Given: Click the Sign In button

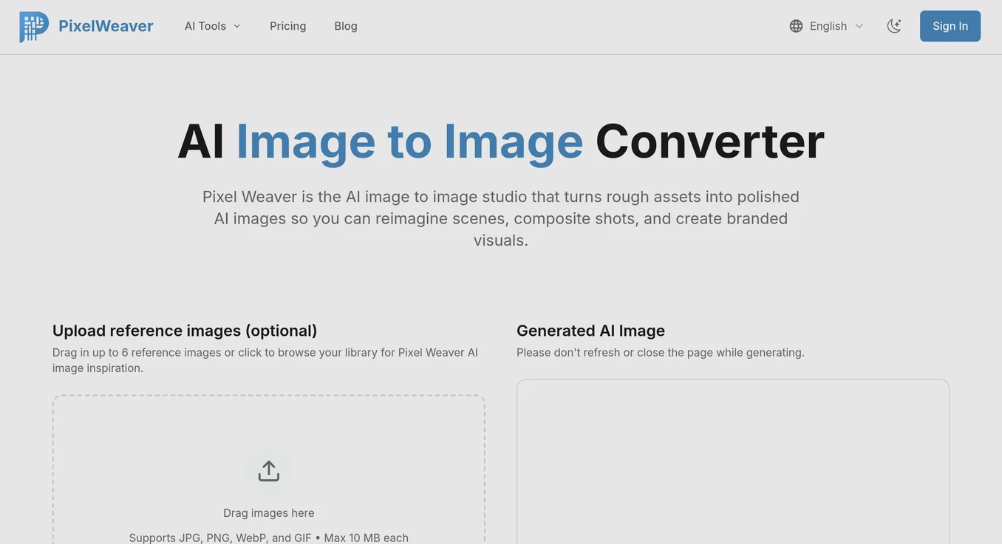Looking at the screenshot, I should [950, 26].
